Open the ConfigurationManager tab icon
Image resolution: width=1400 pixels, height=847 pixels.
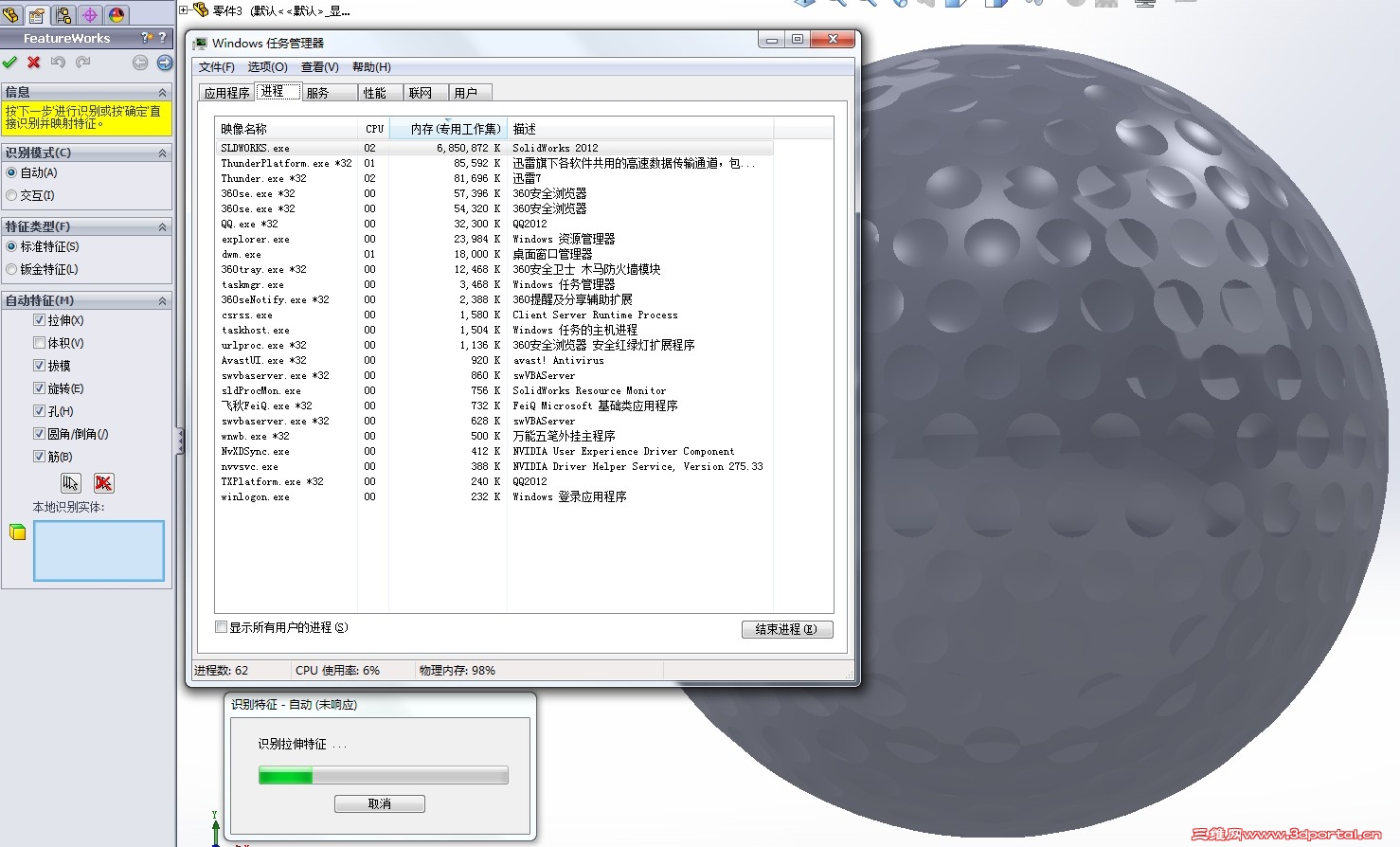(63, 14)
